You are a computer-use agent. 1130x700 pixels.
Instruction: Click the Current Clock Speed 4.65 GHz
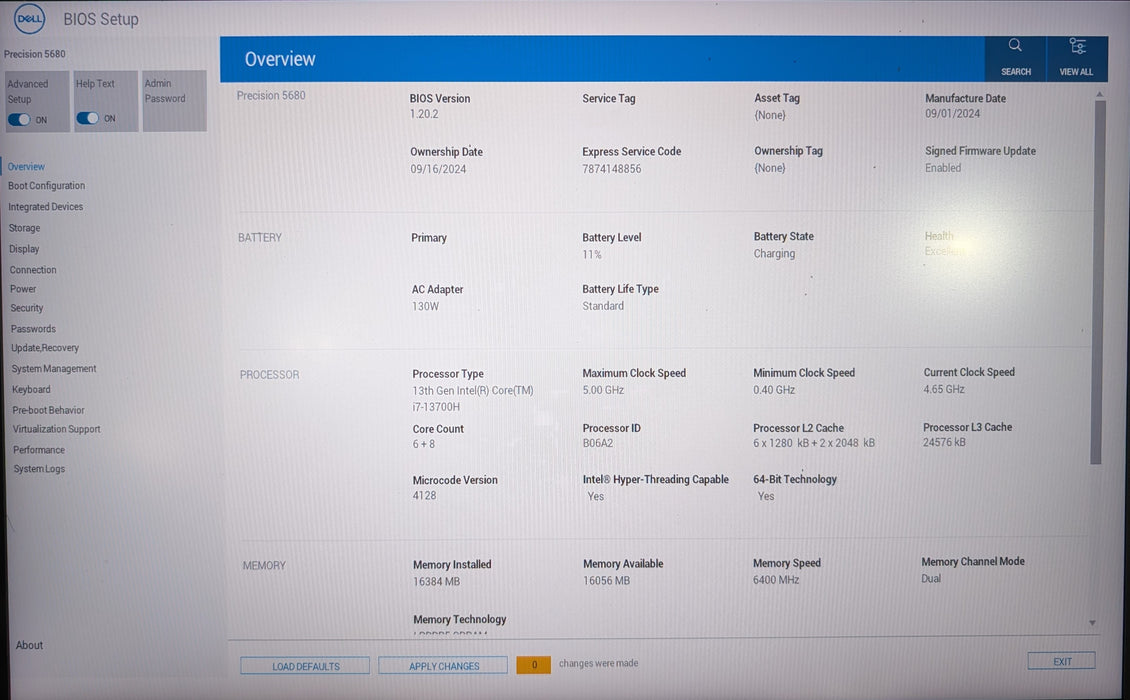pyautogui.click(x=944, y=389)
